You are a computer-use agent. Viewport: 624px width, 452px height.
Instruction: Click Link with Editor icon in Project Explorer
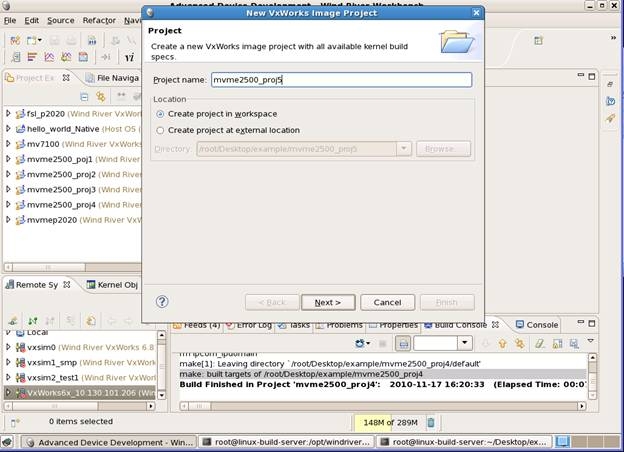[x=101, y=96]
